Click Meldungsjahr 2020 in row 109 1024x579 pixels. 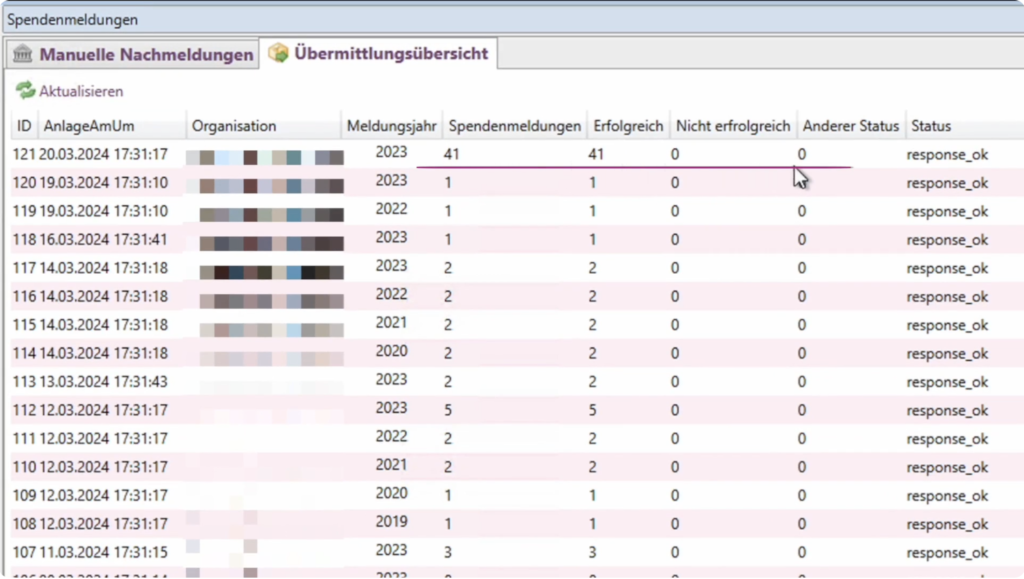(391, 493)
